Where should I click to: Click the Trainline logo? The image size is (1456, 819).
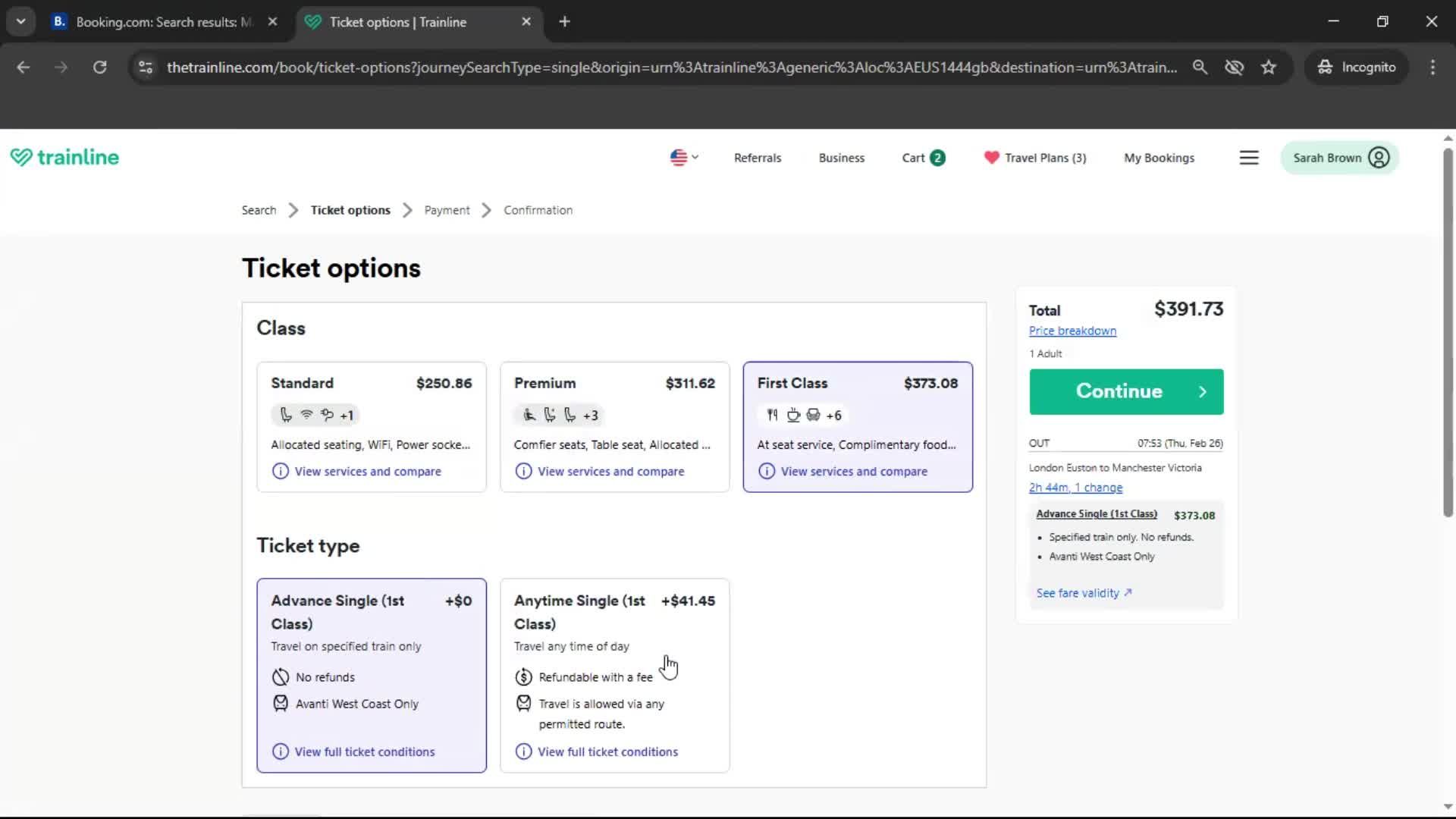64,157
